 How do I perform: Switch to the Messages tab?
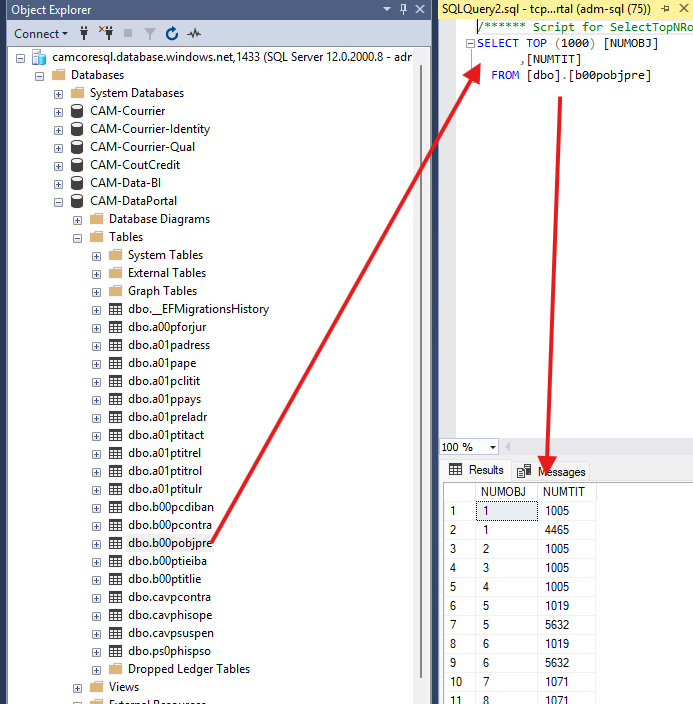click(x=552, y=471)
